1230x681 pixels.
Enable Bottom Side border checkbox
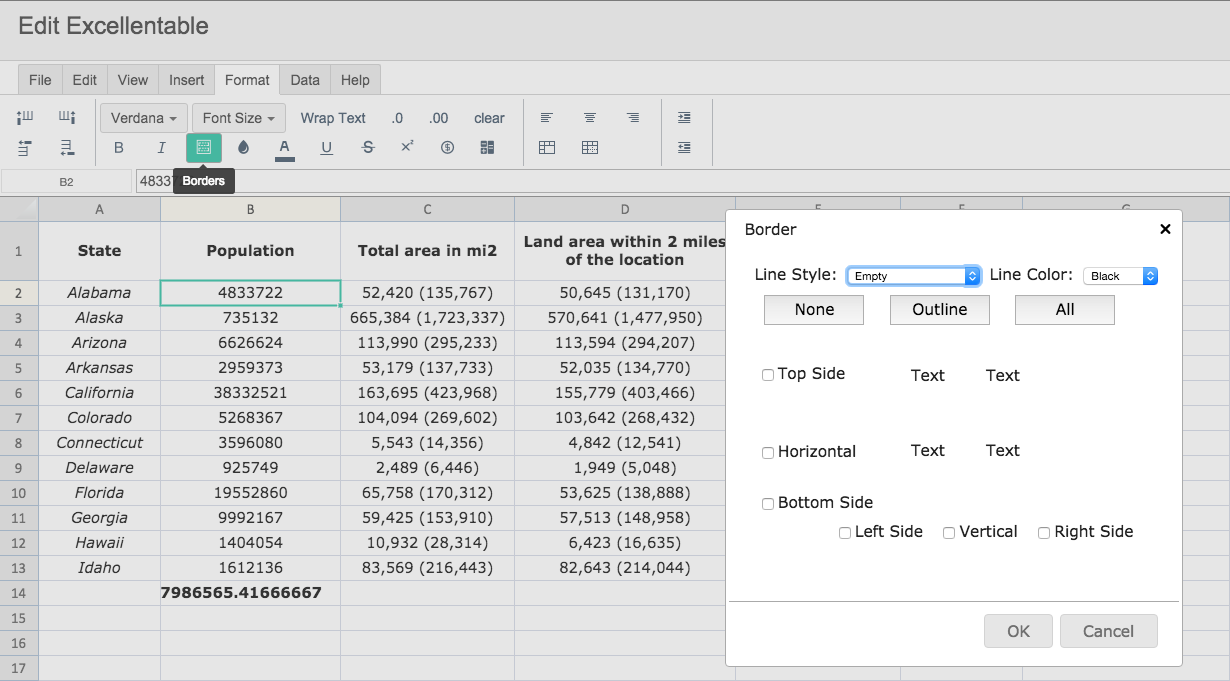pos(768,504)
